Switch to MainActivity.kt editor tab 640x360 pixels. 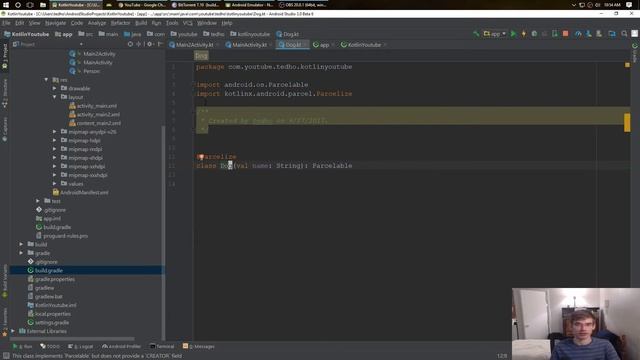249,45
